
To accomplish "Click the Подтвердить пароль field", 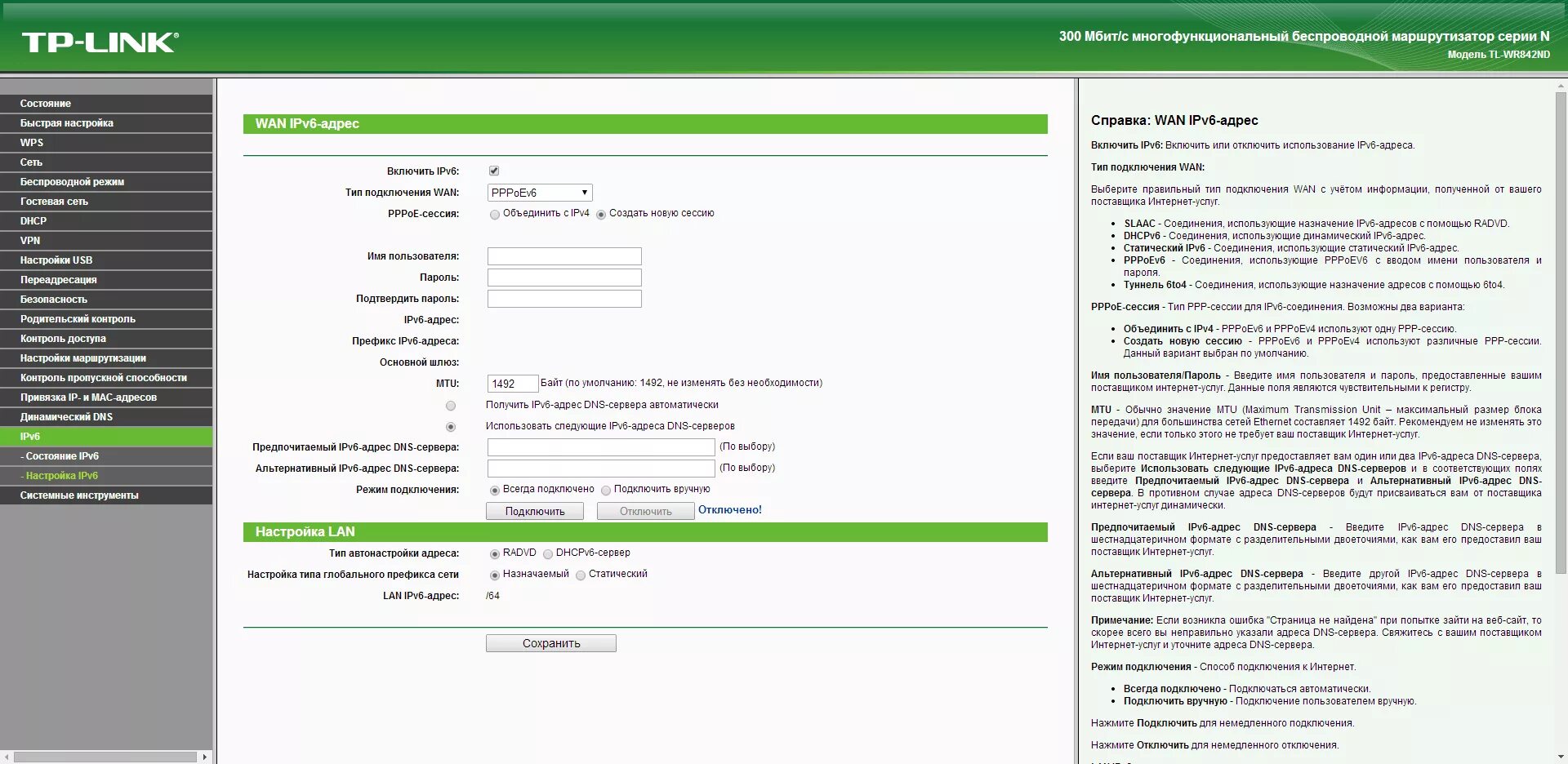I will [x=564, y=299].
